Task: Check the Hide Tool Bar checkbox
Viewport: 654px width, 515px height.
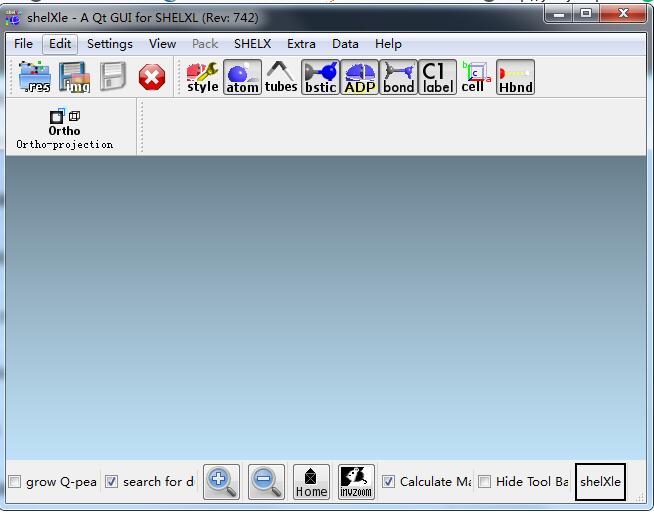Action: [x=484, y=482]
